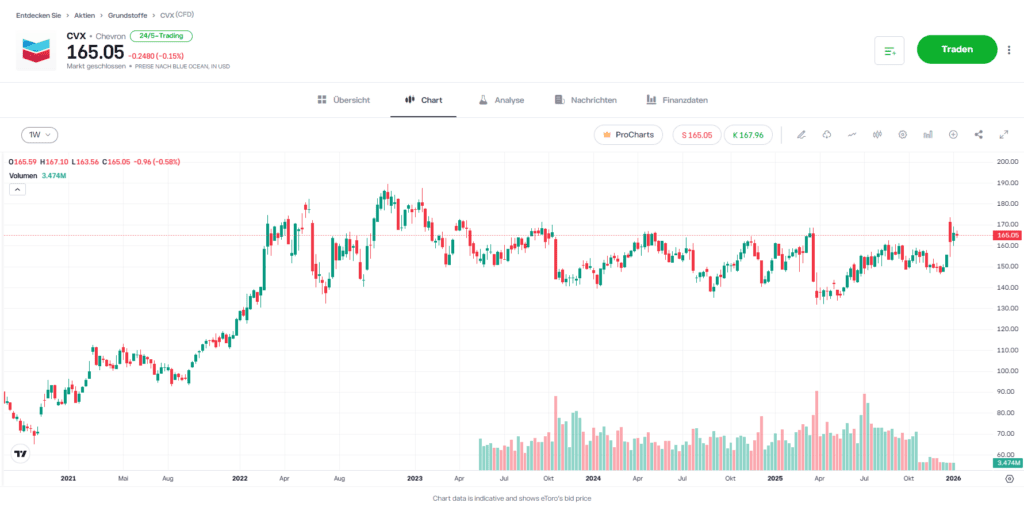Open chart settings gear in toolbar
This screenshot has width=1024, height=507.
pos(903,135)
